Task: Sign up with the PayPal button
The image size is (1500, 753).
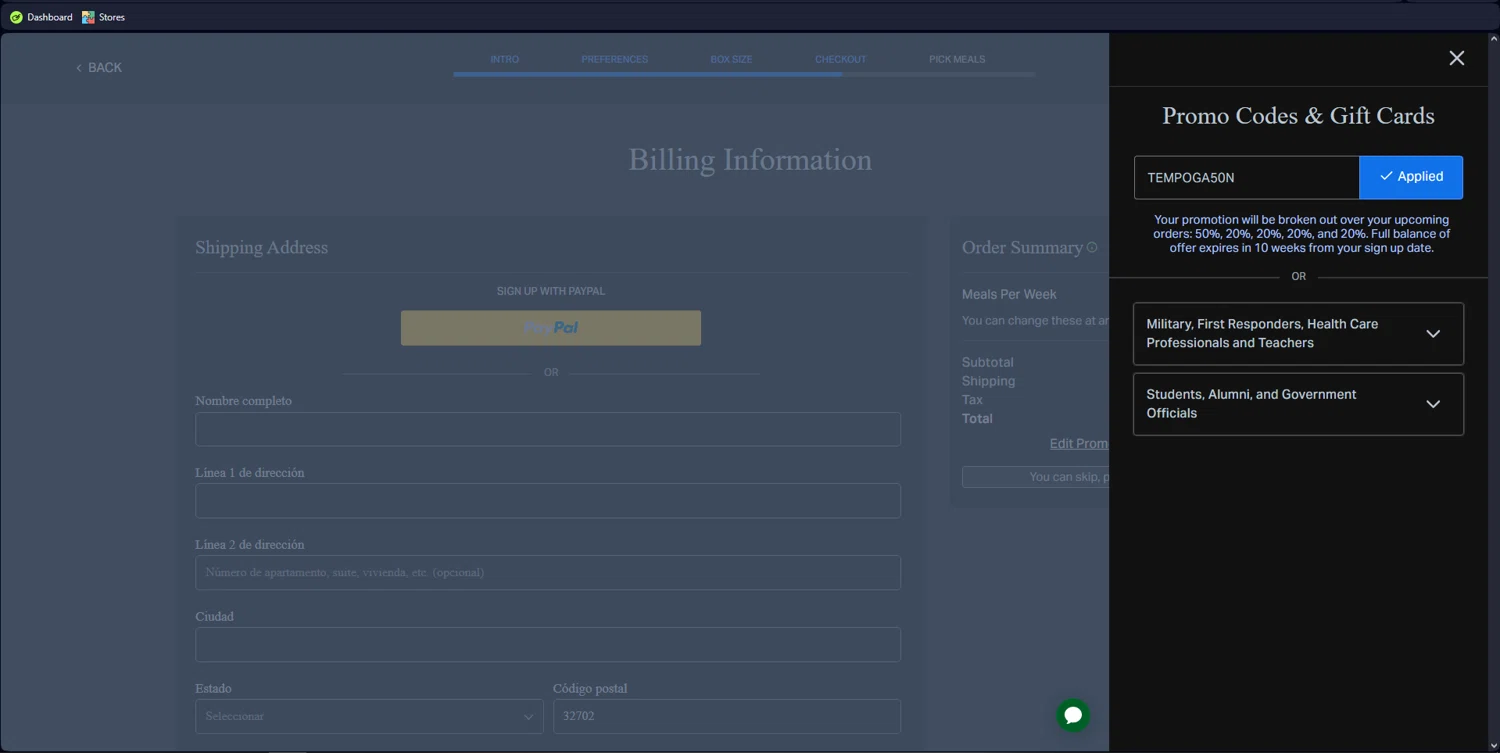Action: [551, 328]
